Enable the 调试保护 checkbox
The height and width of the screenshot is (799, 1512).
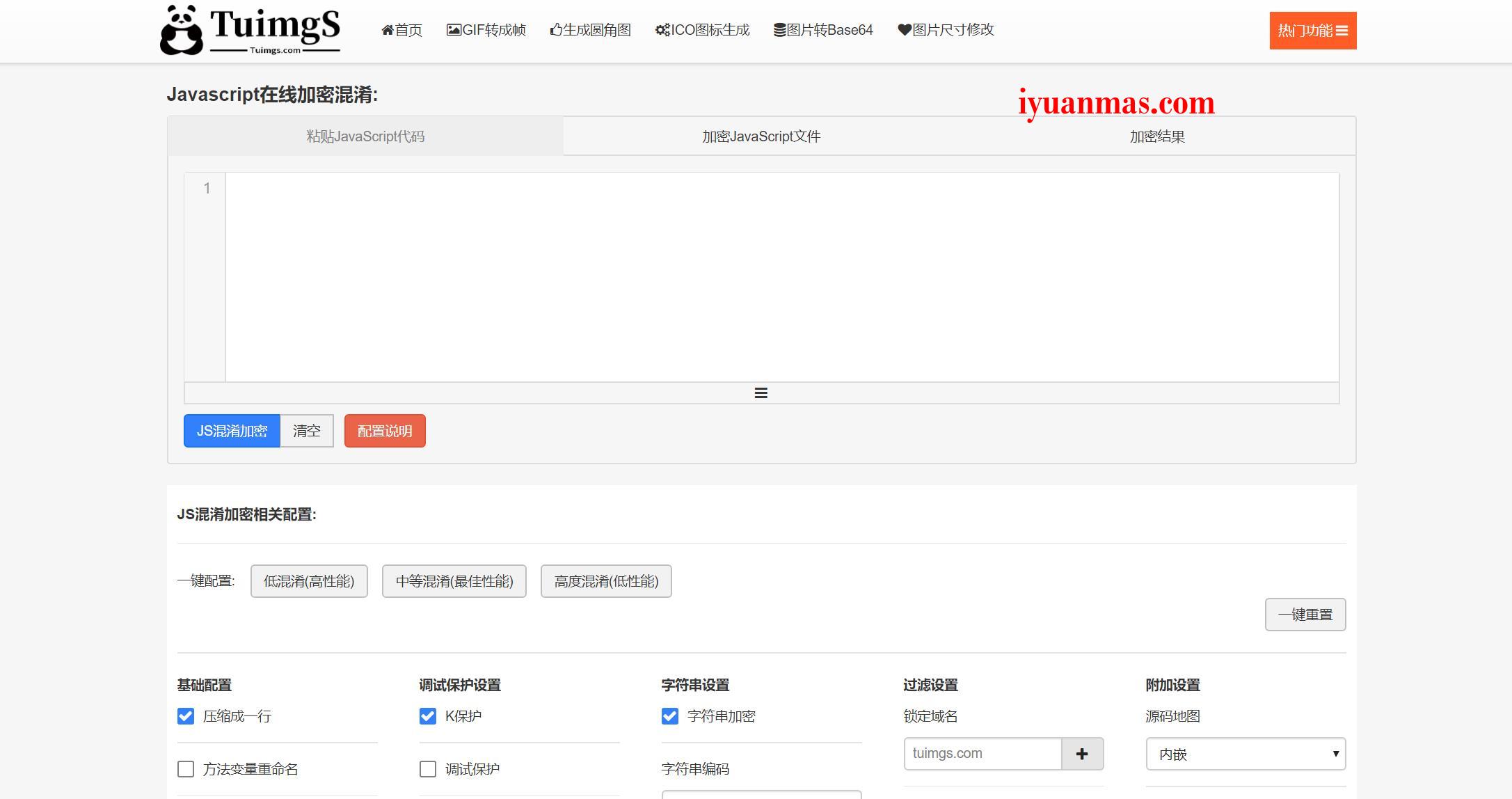(x=428, y=769)
